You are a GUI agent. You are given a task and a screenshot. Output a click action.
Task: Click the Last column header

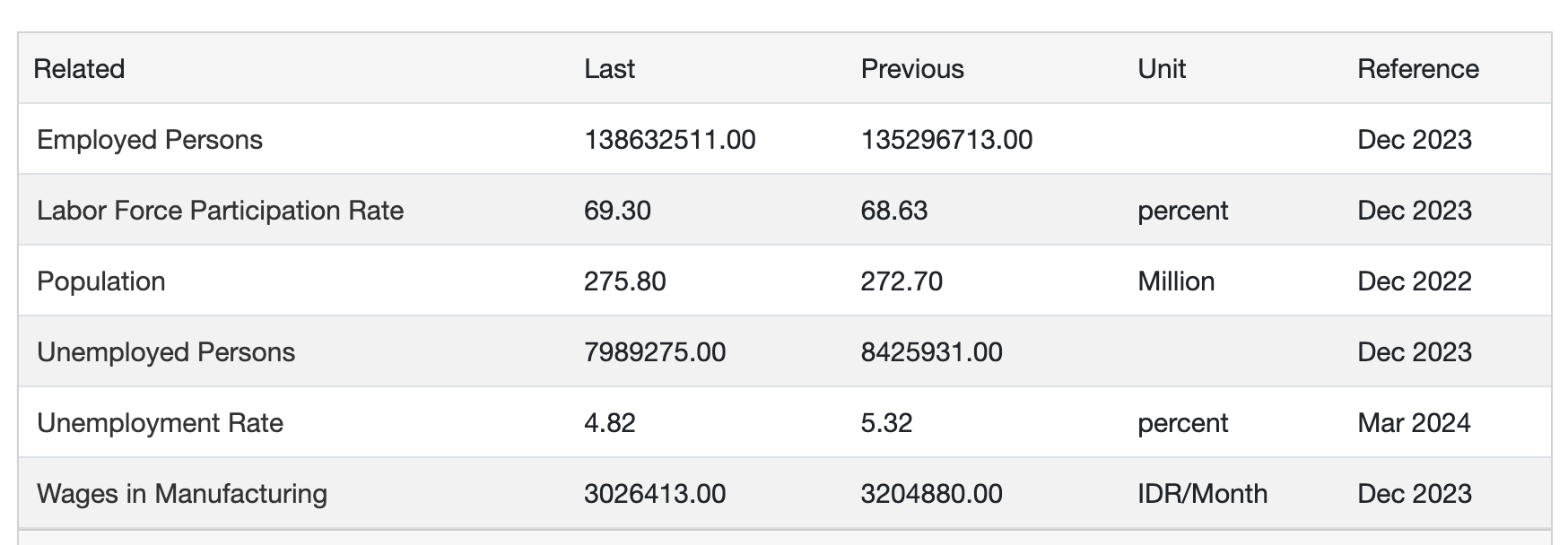(x=609, y=69)
